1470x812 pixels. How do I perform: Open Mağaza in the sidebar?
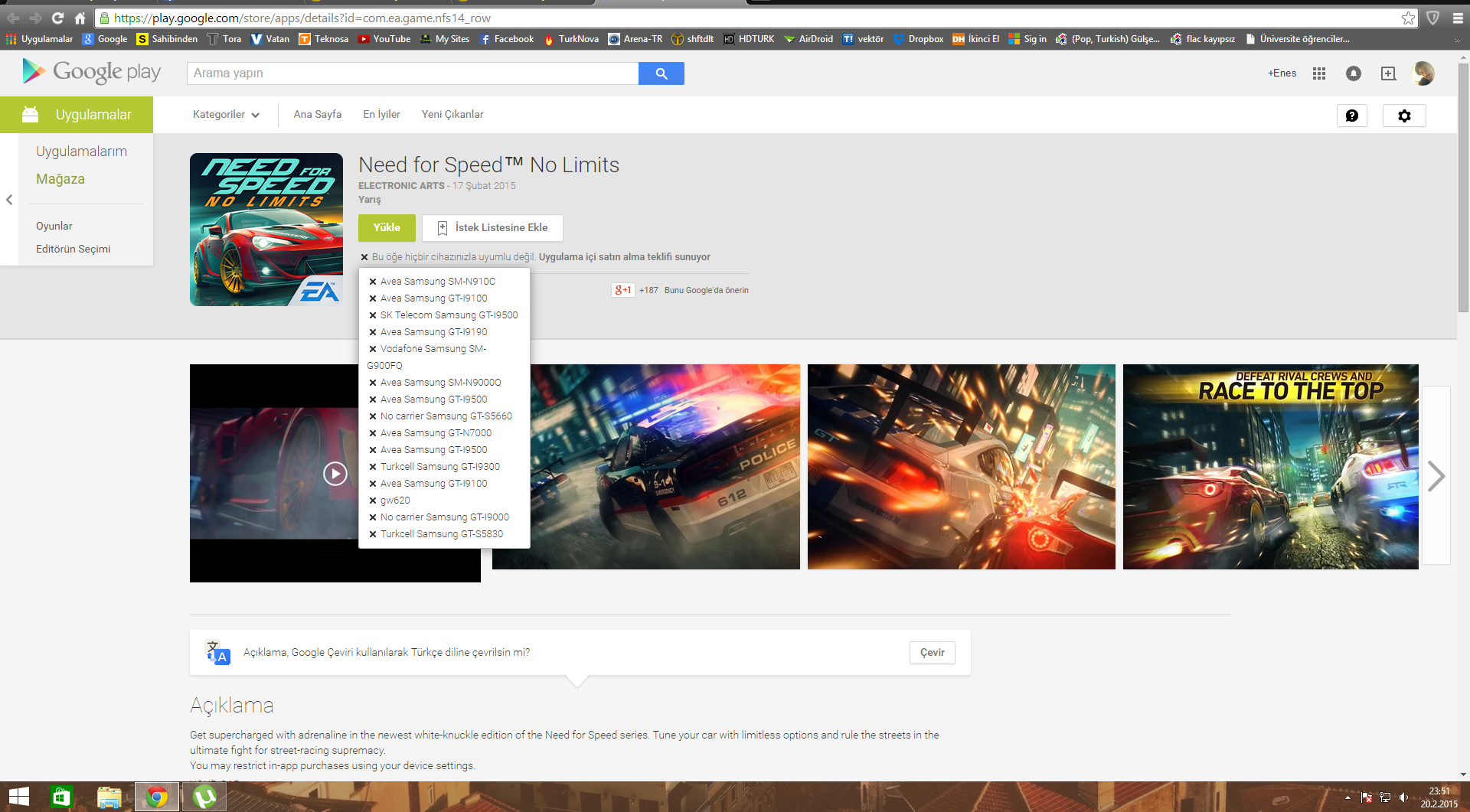coord(60,179)
